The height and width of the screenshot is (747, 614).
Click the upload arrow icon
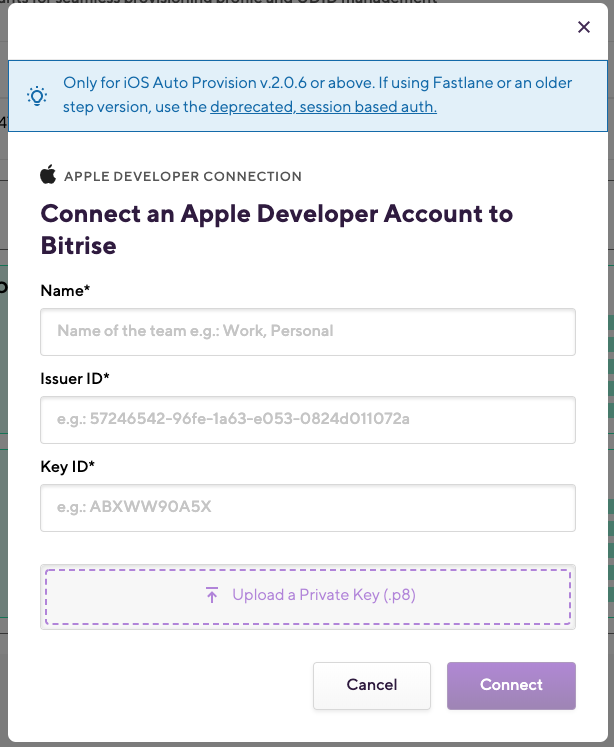tap(212, 595)
